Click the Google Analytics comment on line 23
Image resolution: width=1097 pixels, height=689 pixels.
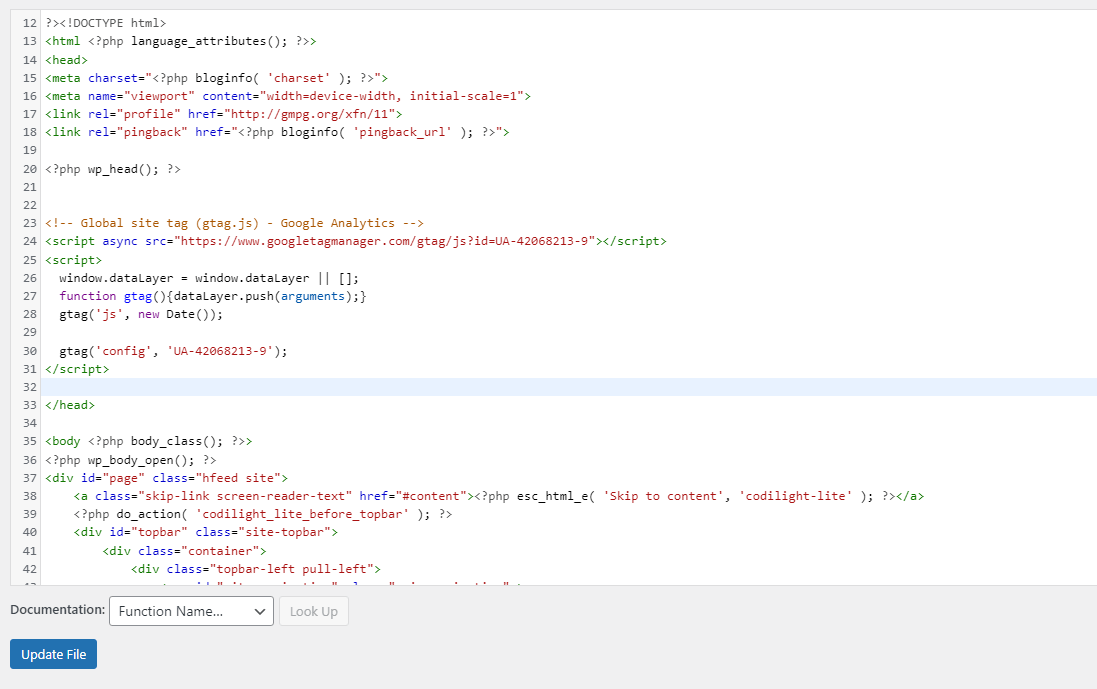coord(234,223)
